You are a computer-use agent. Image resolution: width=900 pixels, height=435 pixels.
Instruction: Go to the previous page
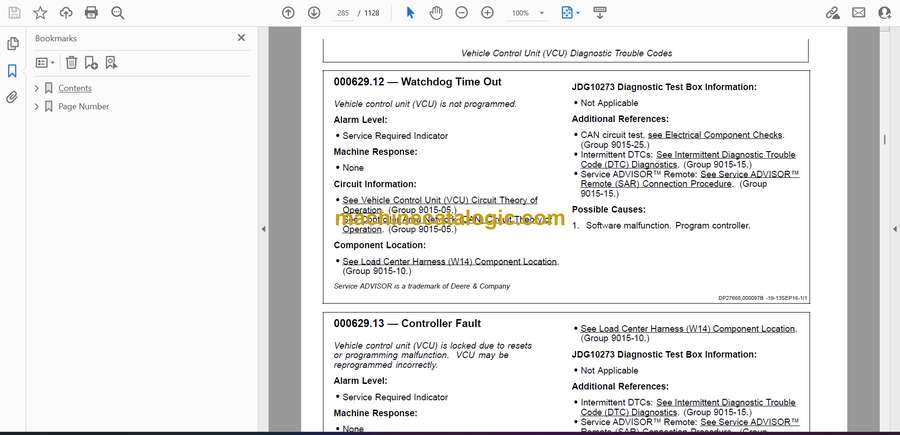[x=288, y=13]
